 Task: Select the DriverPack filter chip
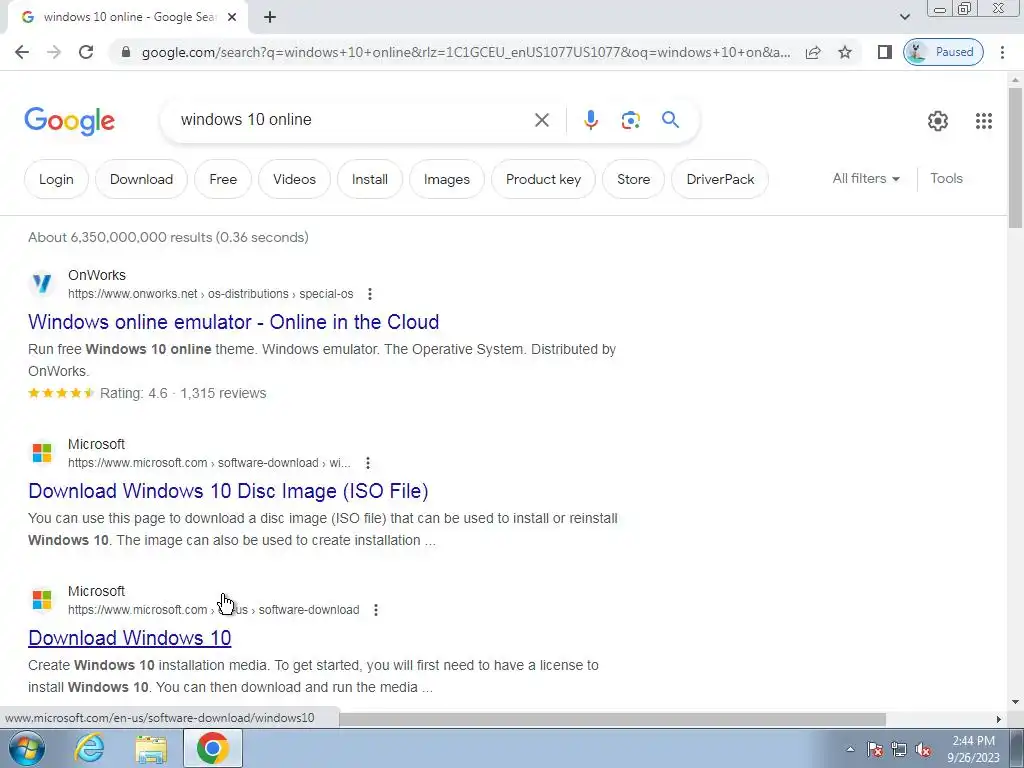[x=720, y=179]
